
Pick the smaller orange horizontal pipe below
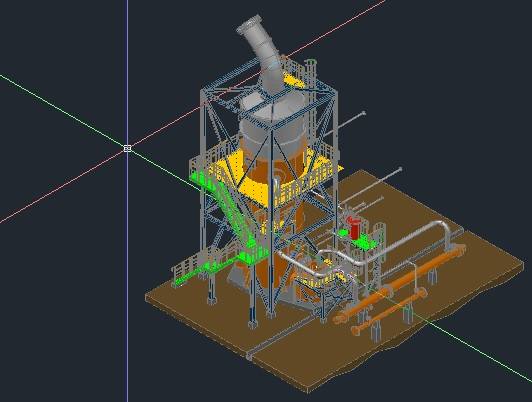pos(389,311)
